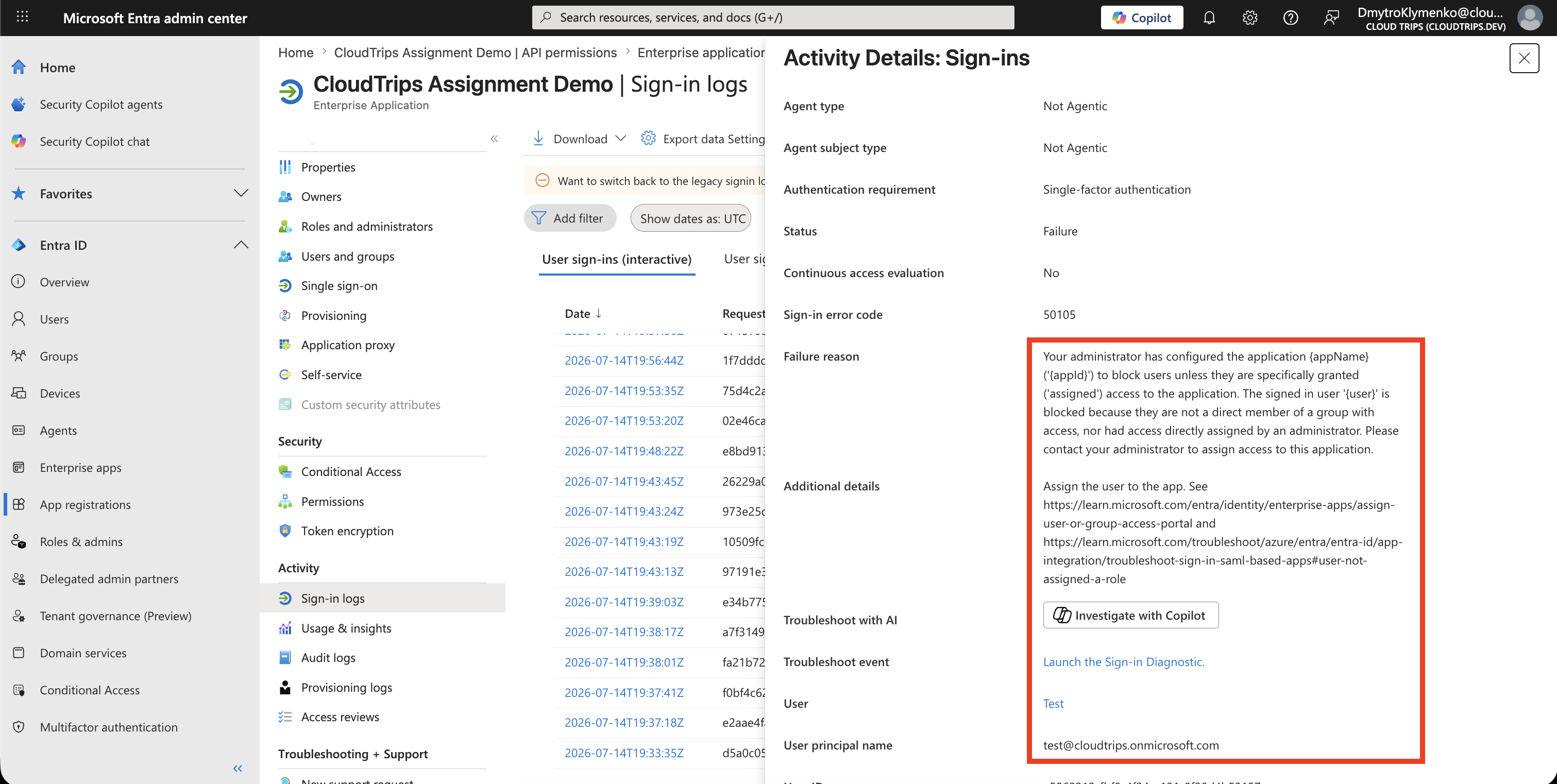Screen dimensions: 1557x784
Task: Open the Download dropdown
Action: [579, 139]
